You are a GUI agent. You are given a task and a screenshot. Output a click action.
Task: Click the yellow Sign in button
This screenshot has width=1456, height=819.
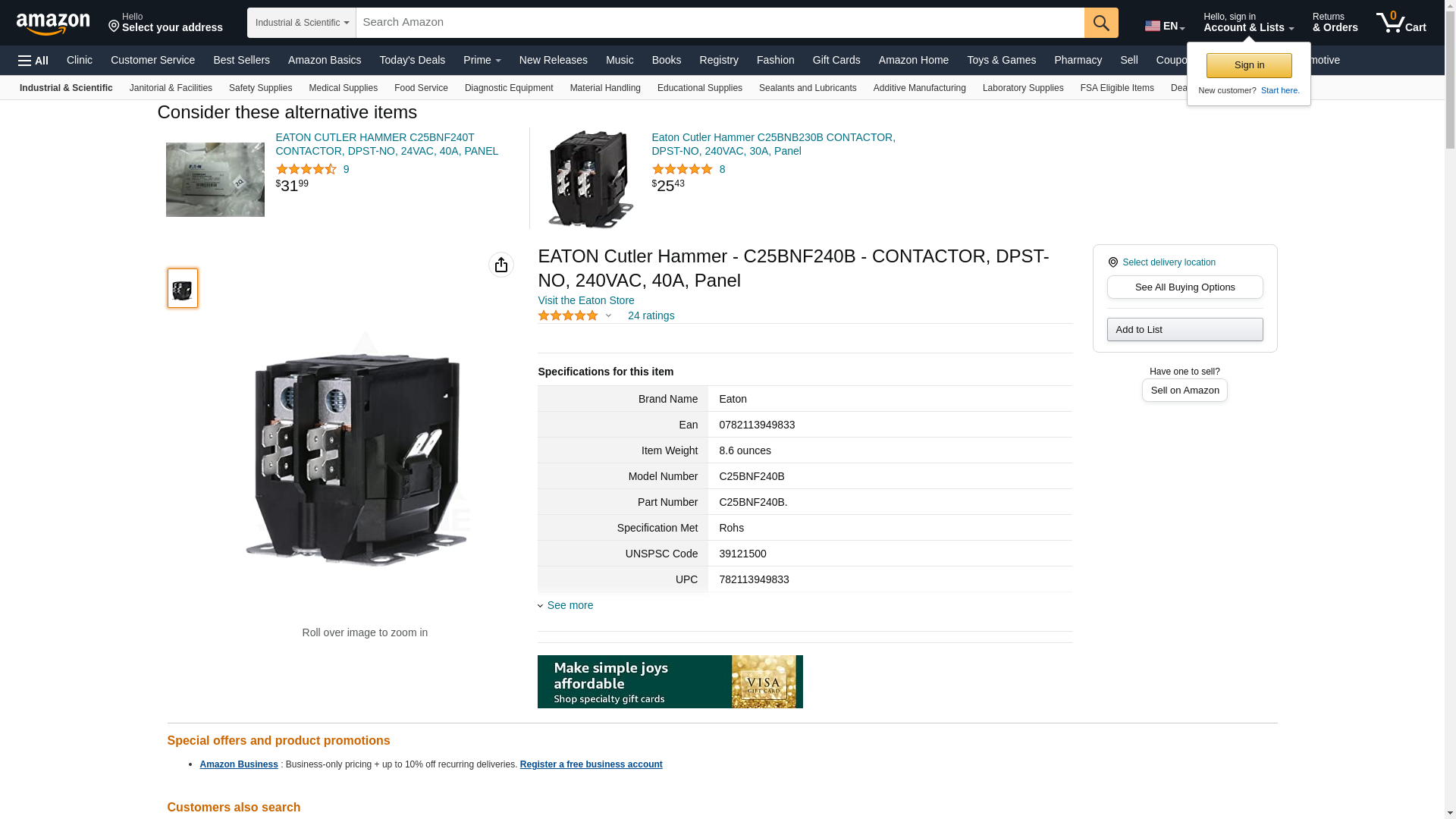[1249, 65]
